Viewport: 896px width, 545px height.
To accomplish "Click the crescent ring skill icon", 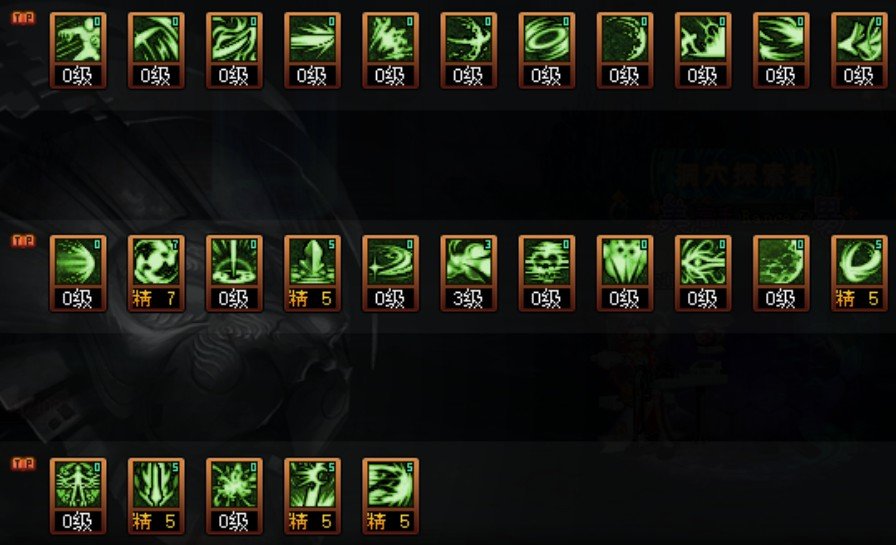I will point(859,273).
